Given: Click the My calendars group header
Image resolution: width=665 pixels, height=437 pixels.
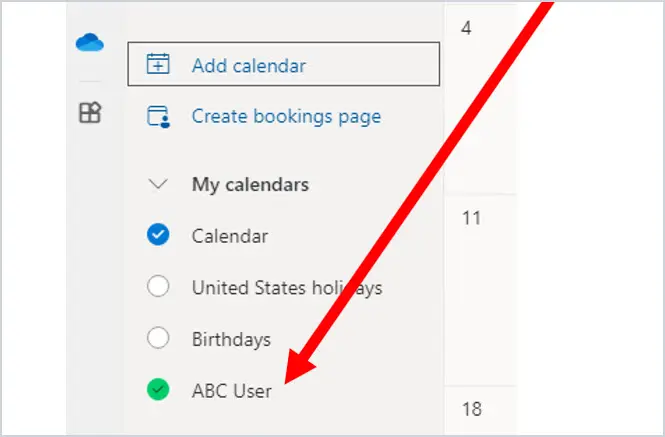Looking at the screenshot, I should pos(250,185).
